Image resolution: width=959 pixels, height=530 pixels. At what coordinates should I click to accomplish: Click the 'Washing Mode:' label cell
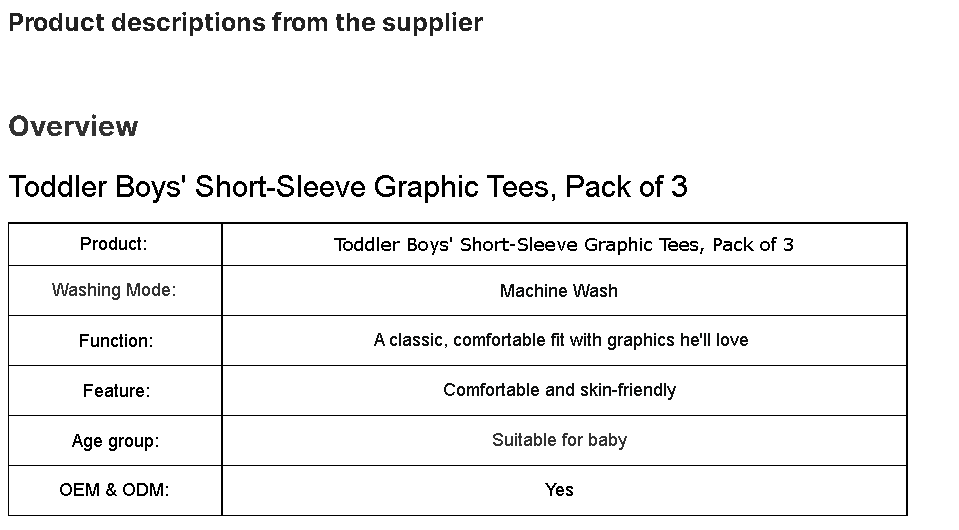(x=115, y=290)
